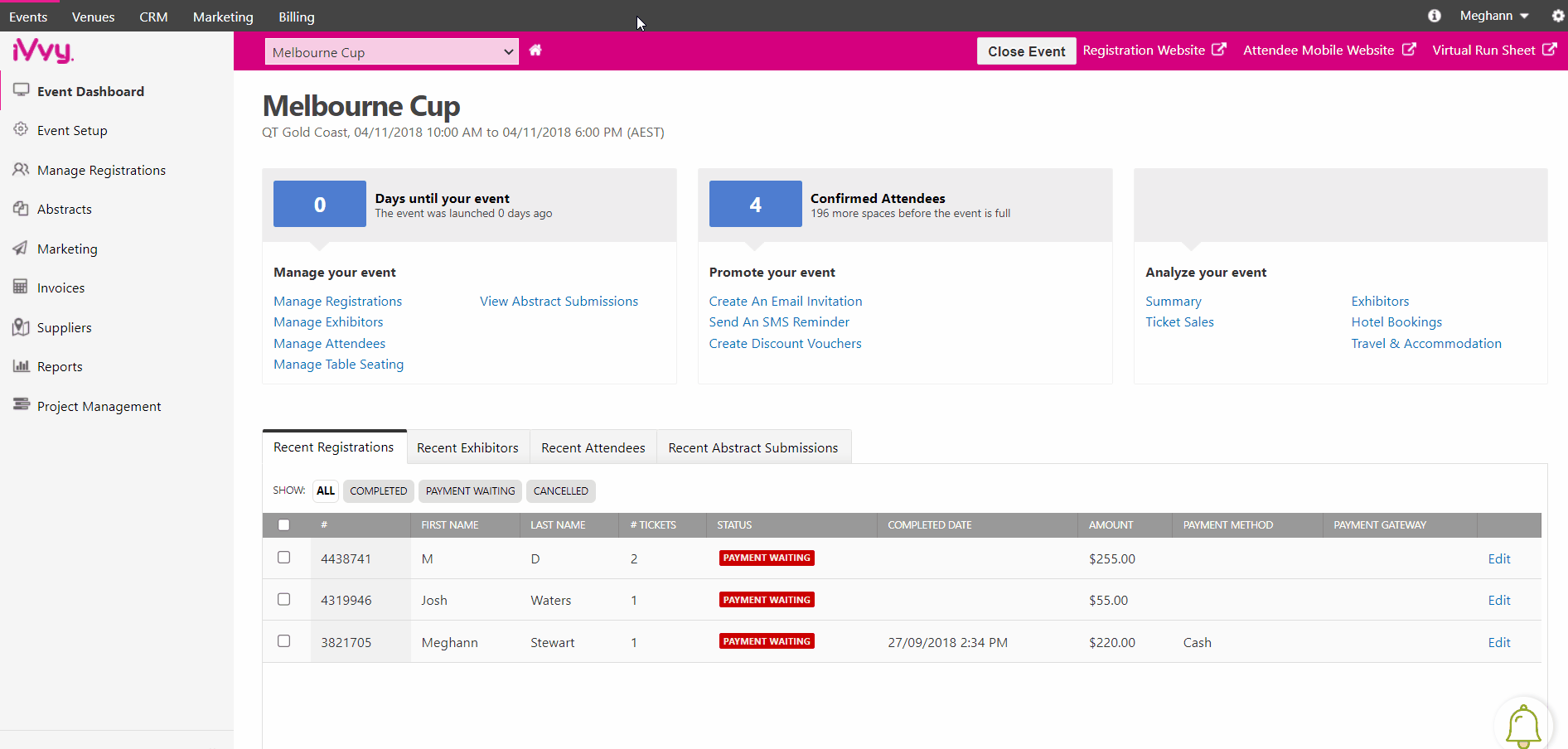
Task: Click external link icon after Registration Website
Action: (x=1219, y=50)
